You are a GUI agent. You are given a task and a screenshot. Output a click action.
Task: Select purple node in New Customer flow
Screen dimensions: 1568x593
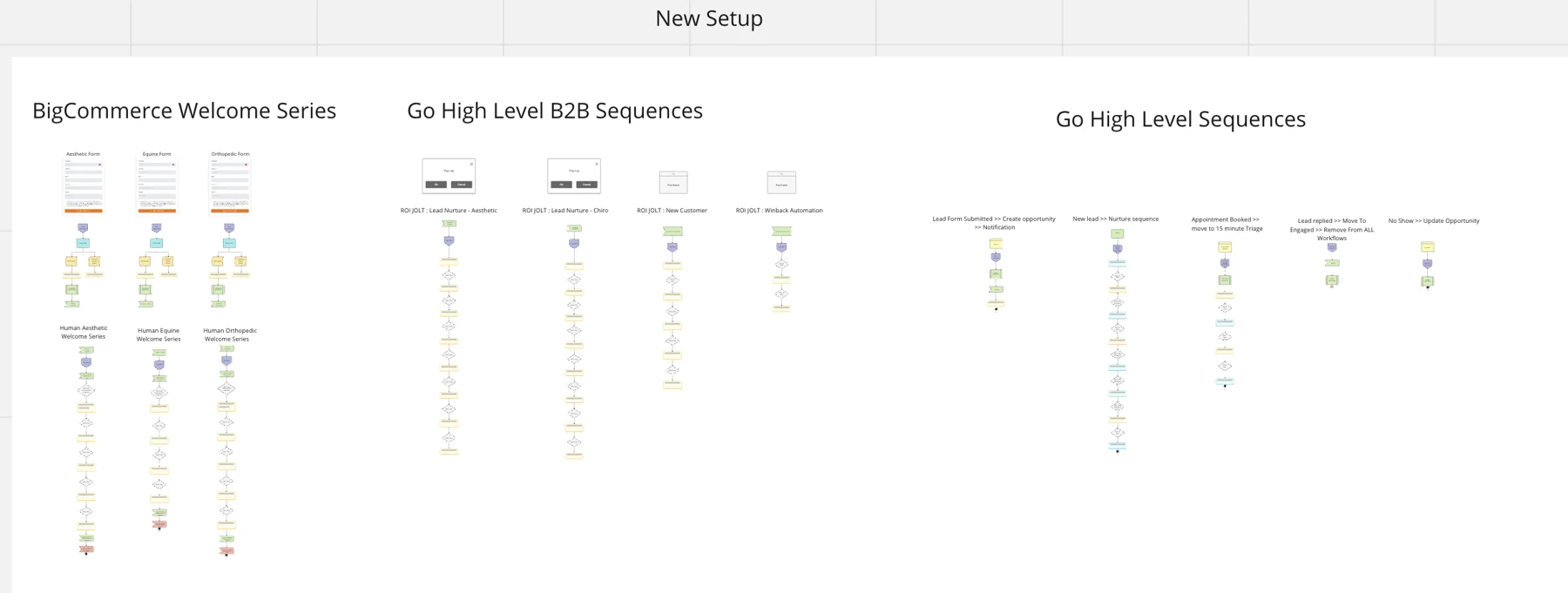[x=672, y=247]
